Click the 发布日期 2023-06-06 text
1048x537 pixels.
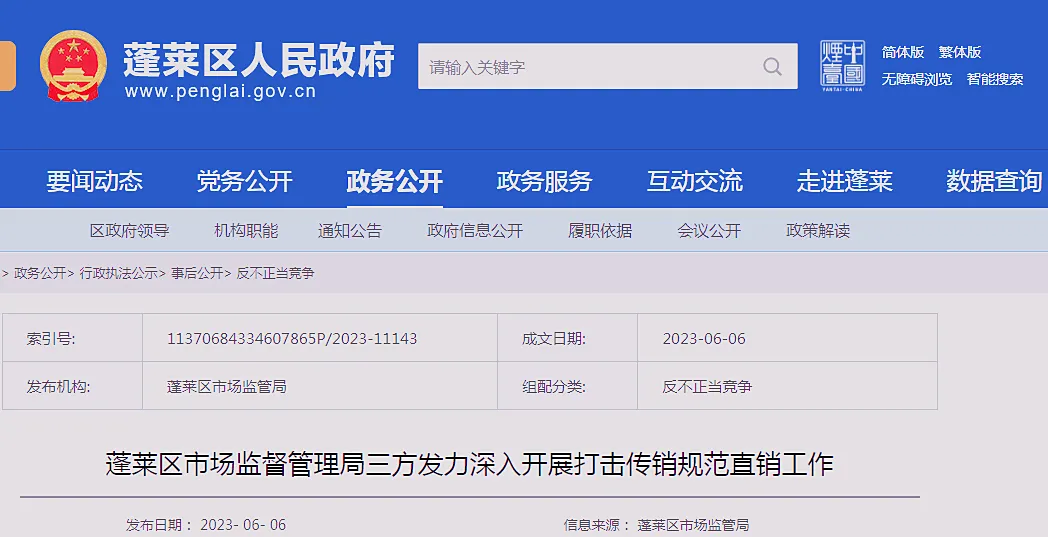point(206,525)
